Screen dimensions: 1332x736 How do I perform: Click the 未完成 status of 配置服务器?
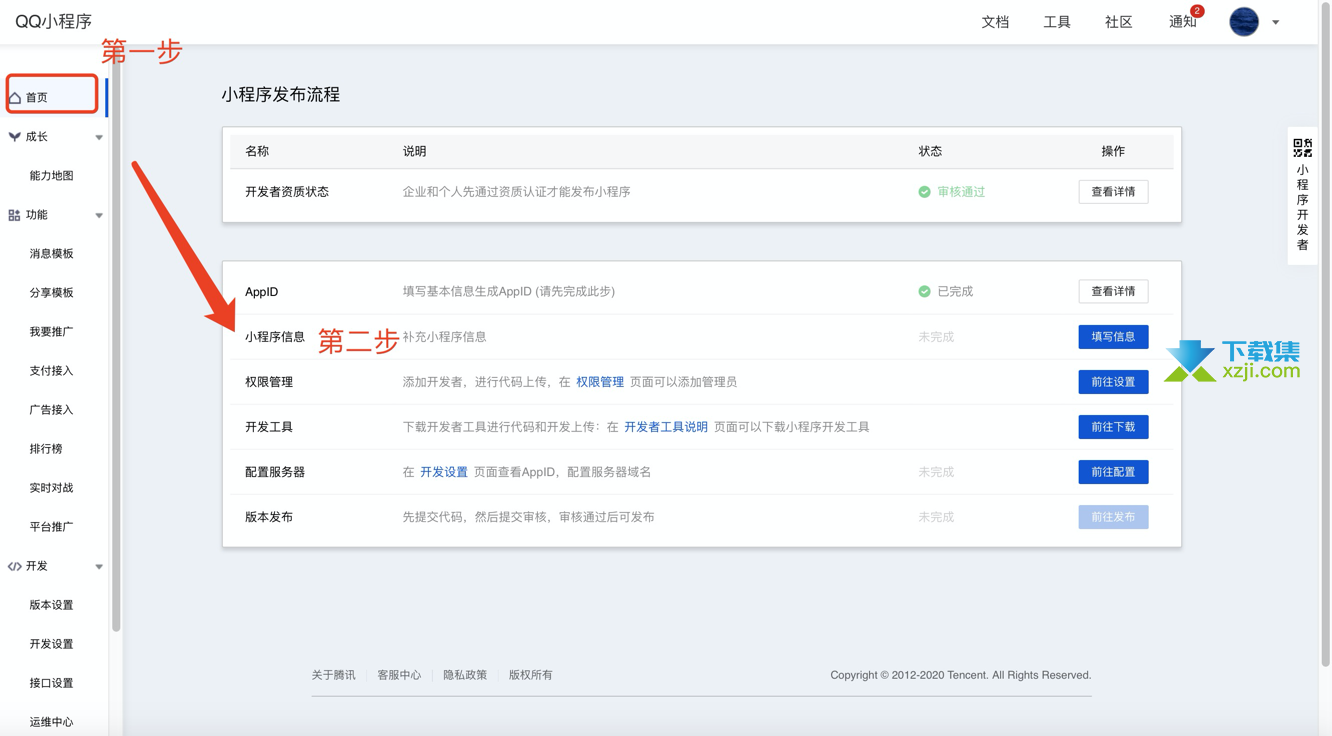[936, 472]
